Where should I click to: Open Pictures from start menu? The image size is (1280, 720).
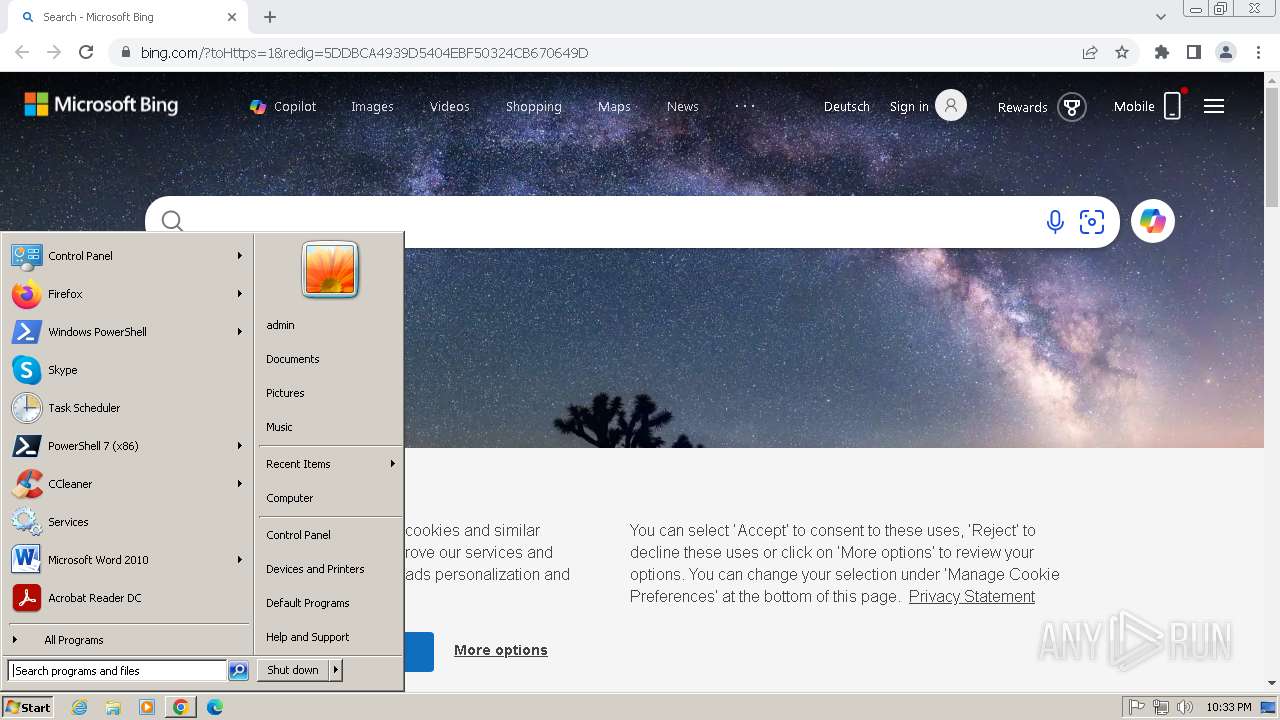click(x=285, y=393)
